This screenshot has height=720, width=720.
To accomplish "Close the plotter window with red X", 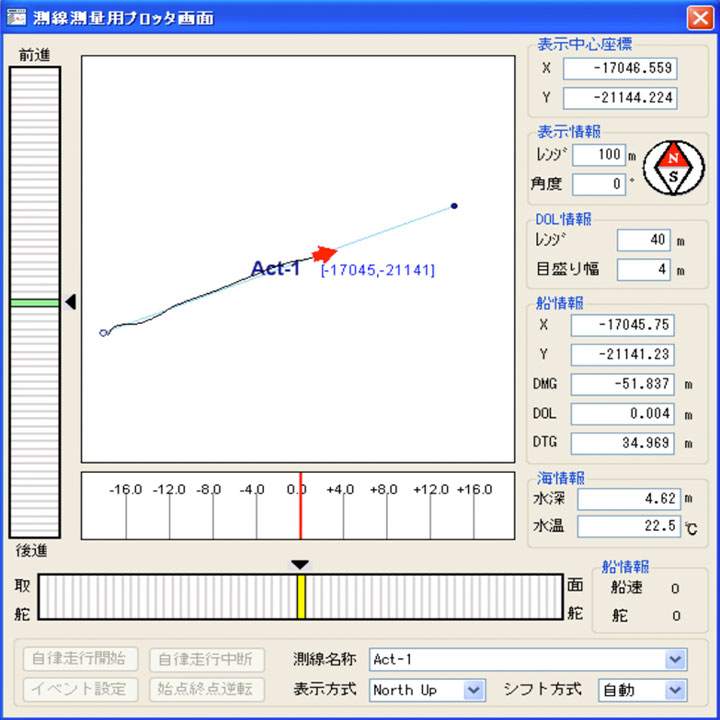I will point(698,17).
